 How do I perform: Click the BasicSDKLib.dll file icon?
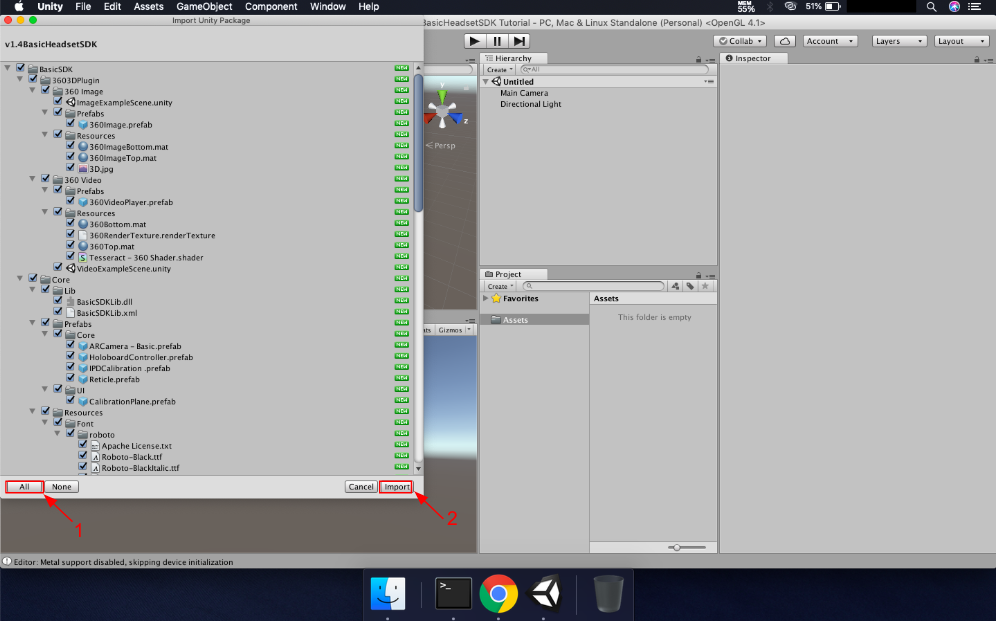click(71, 302)
